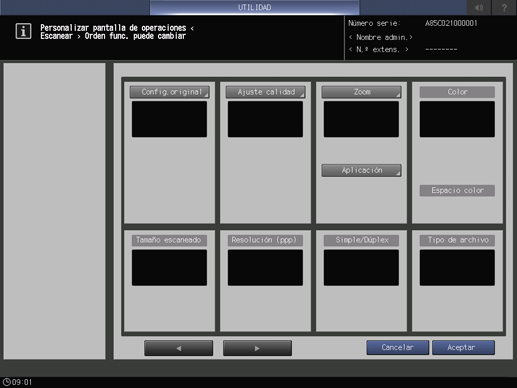Click black preview under Tamaño escaneado

click(169, 268)
